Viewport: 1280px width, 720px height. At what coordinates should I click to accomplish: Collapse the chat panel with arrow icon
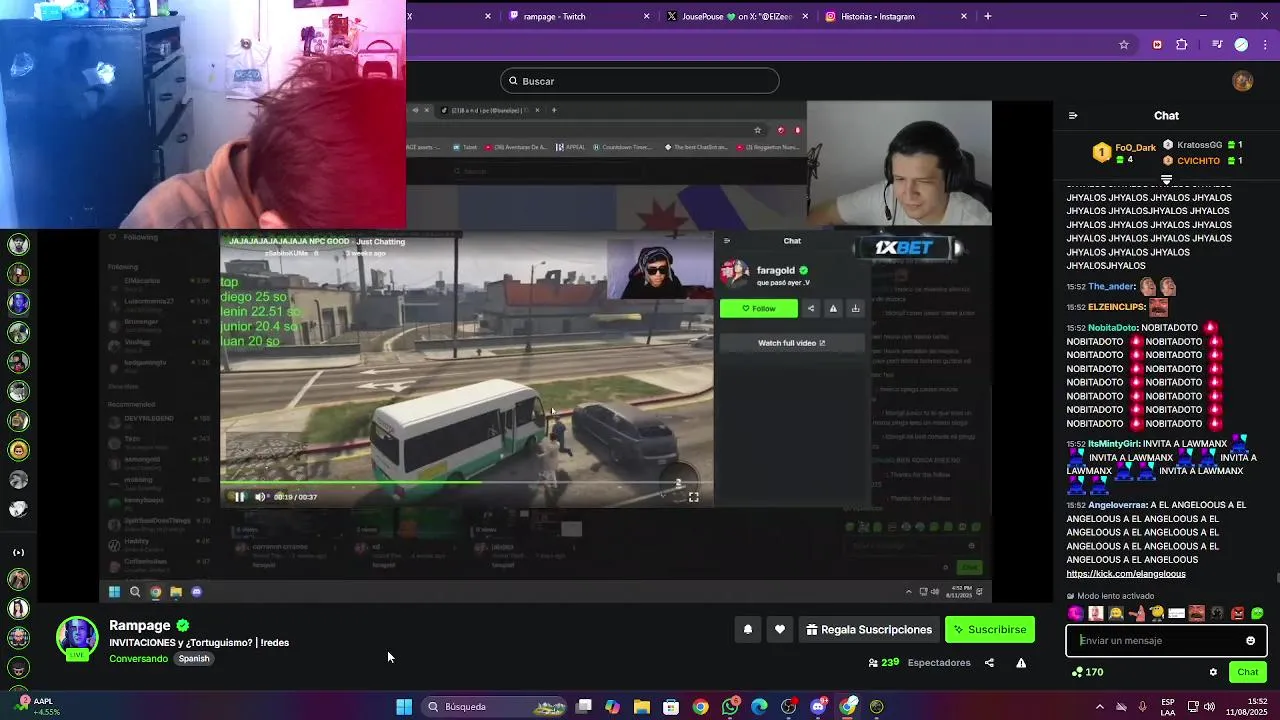click(1073, 115)
